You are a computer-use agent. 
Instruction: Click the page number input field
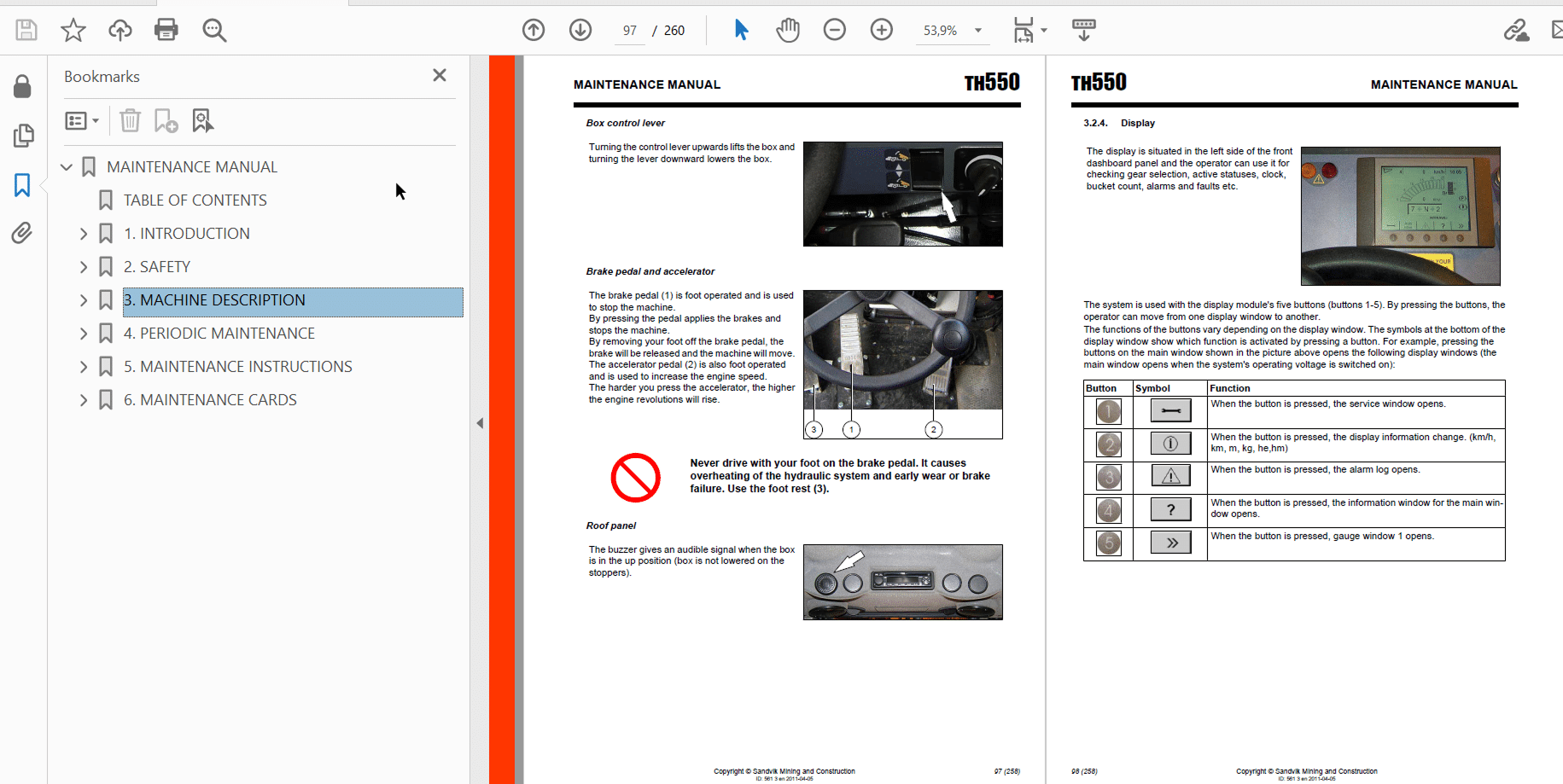(x=630, y=31)
